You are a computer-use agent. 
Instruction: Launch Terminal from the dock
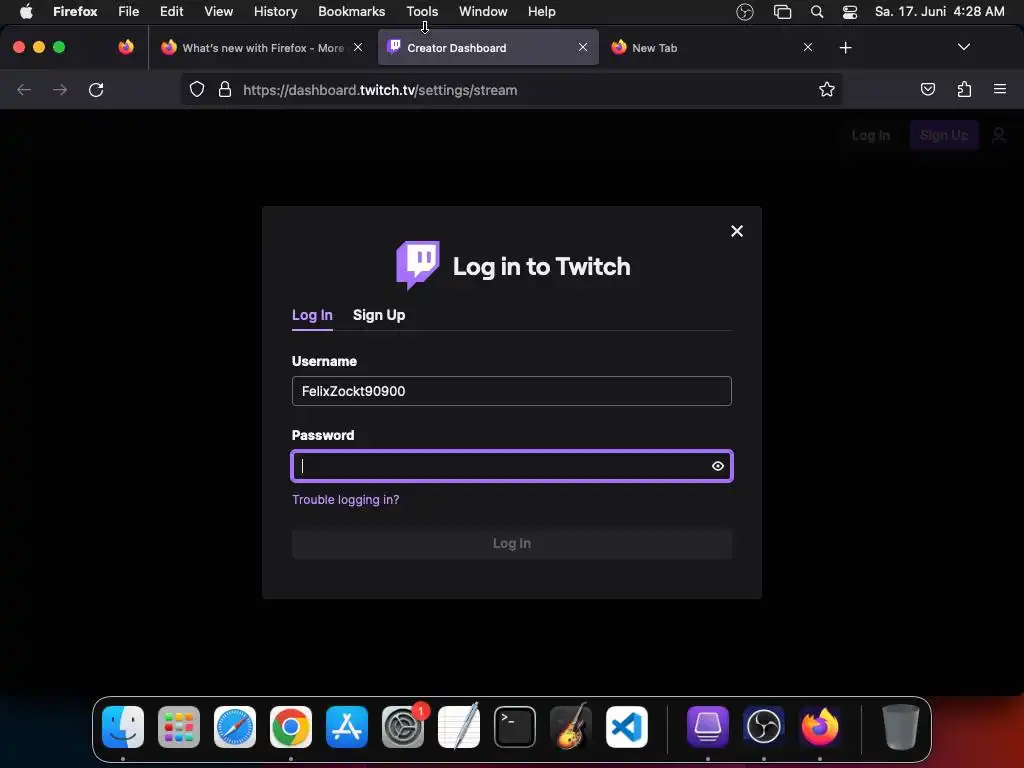[x=515, y=727]
